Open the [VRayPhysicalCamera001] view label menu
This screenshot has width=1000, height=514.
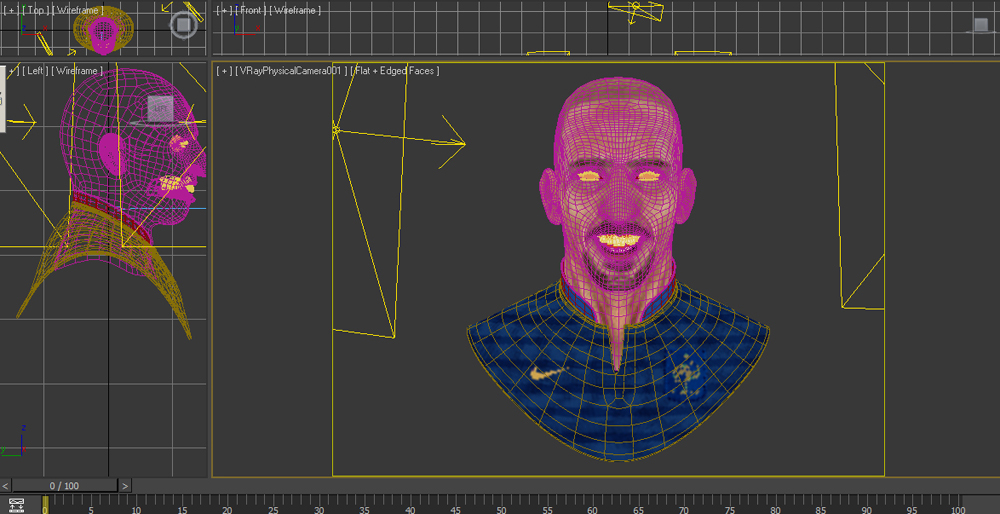[x=291, y=71]
